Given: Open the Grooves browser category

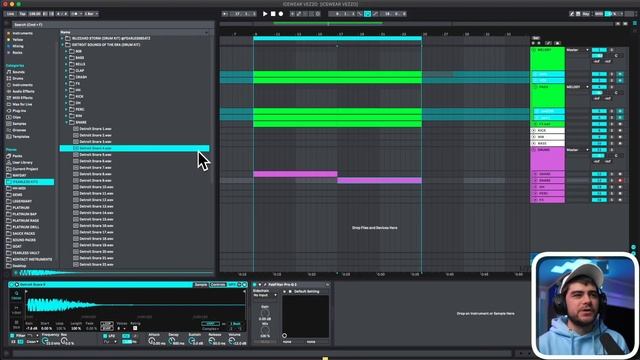Looking at the screenshot, I should (x=19, y=130).
